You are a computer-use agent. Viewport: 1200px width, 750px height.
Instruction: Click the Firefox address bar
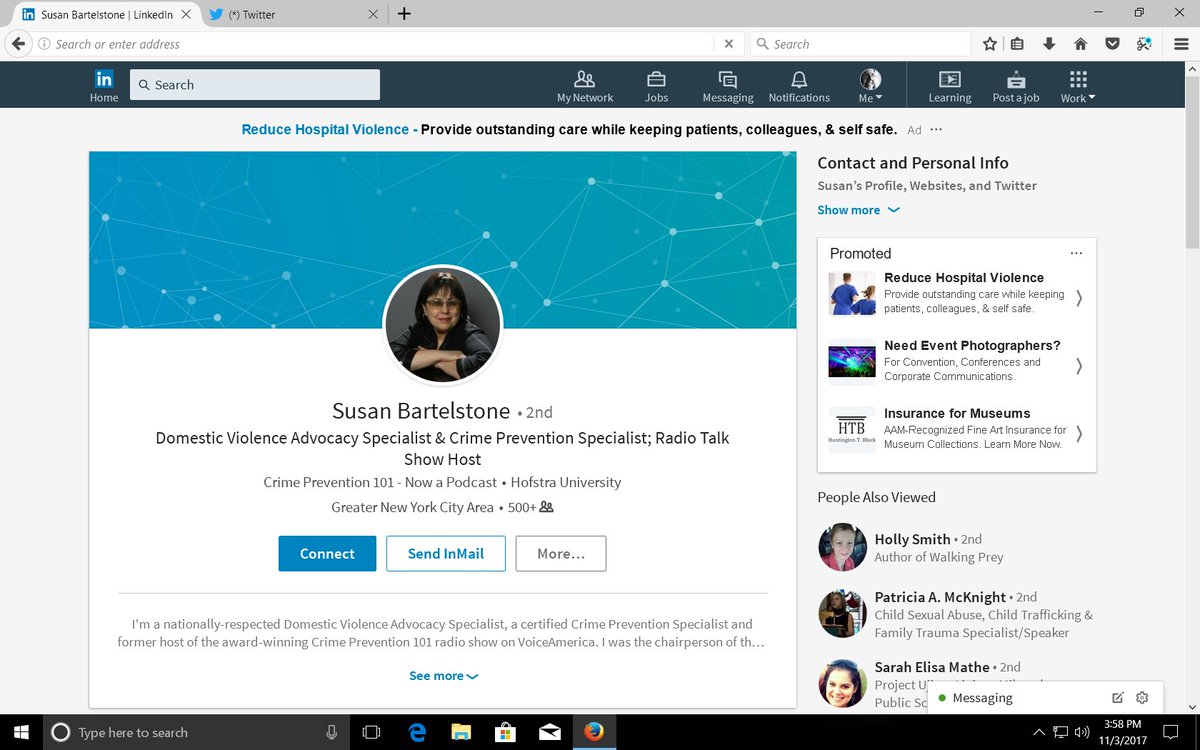375,44
